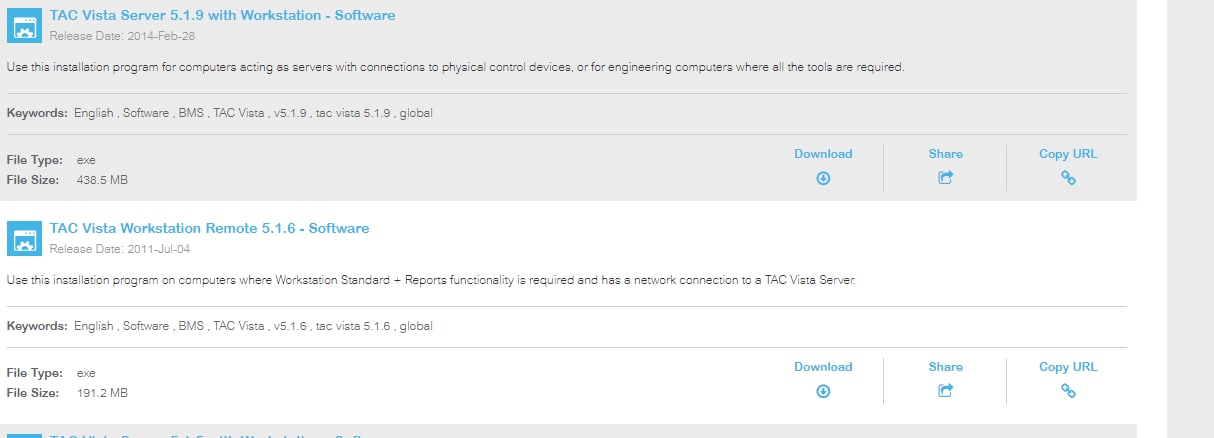Click the Keywords line containing v5.1.9
Image resolution: width=1214 pixels, height=438 pixels.
pyautogui.click(x=220, y=113)
